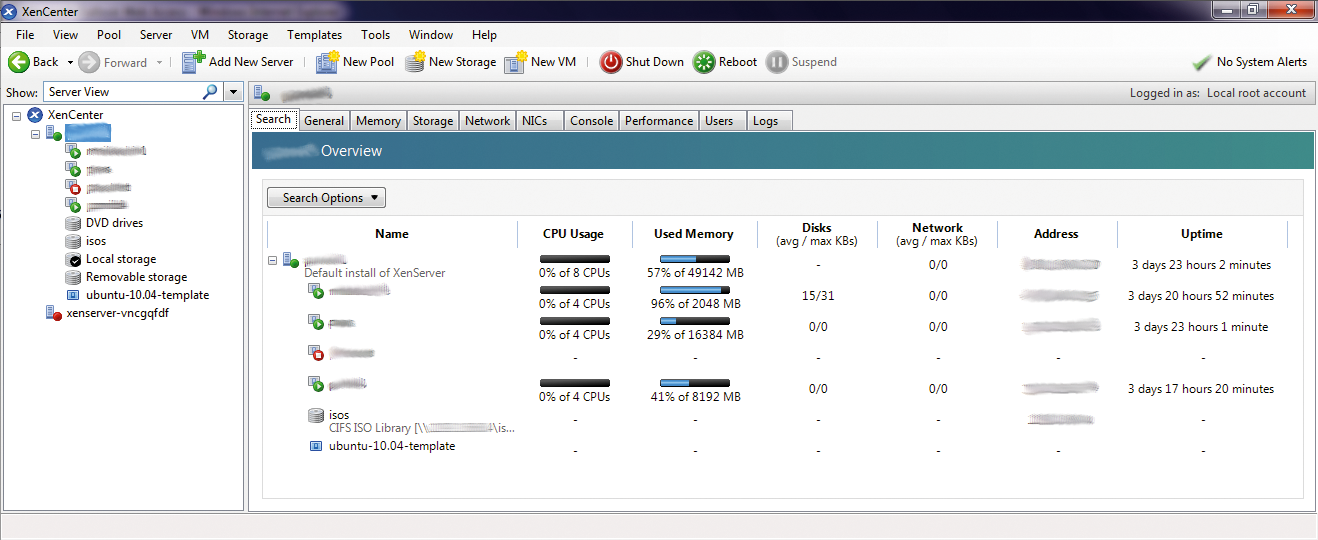
Task: Switch to the Performance tab
Action: coord(658,121)
